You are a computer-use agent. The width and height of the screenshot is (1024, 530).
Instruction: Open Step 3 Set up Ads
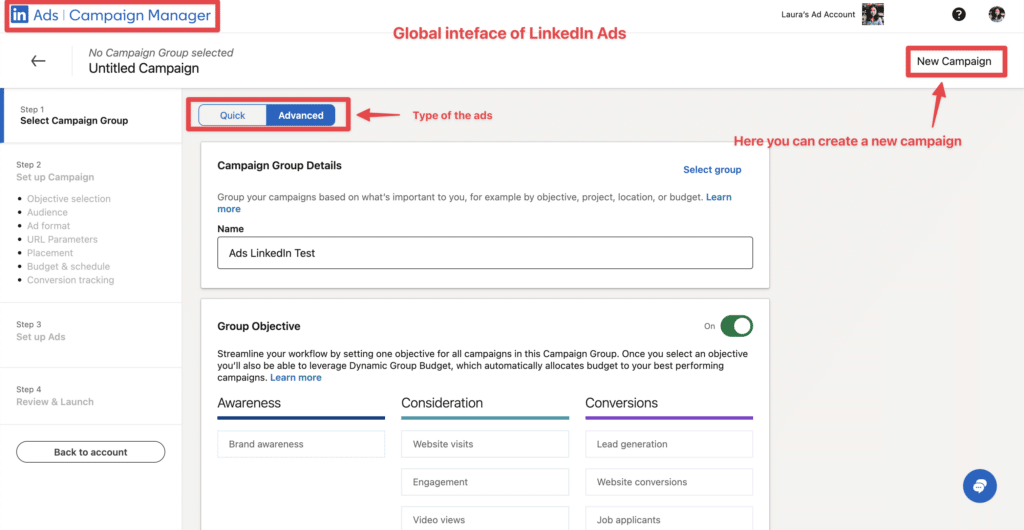(x=40, y=331)
